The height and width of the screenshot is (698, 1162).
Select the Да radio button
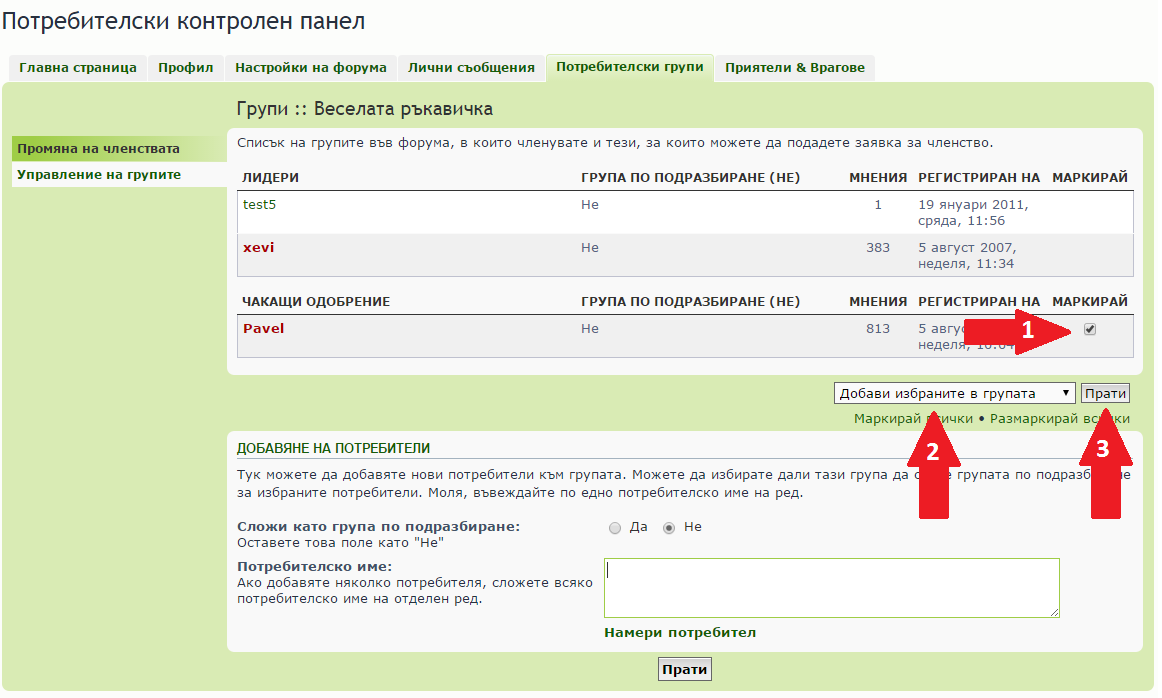point(615,528)
